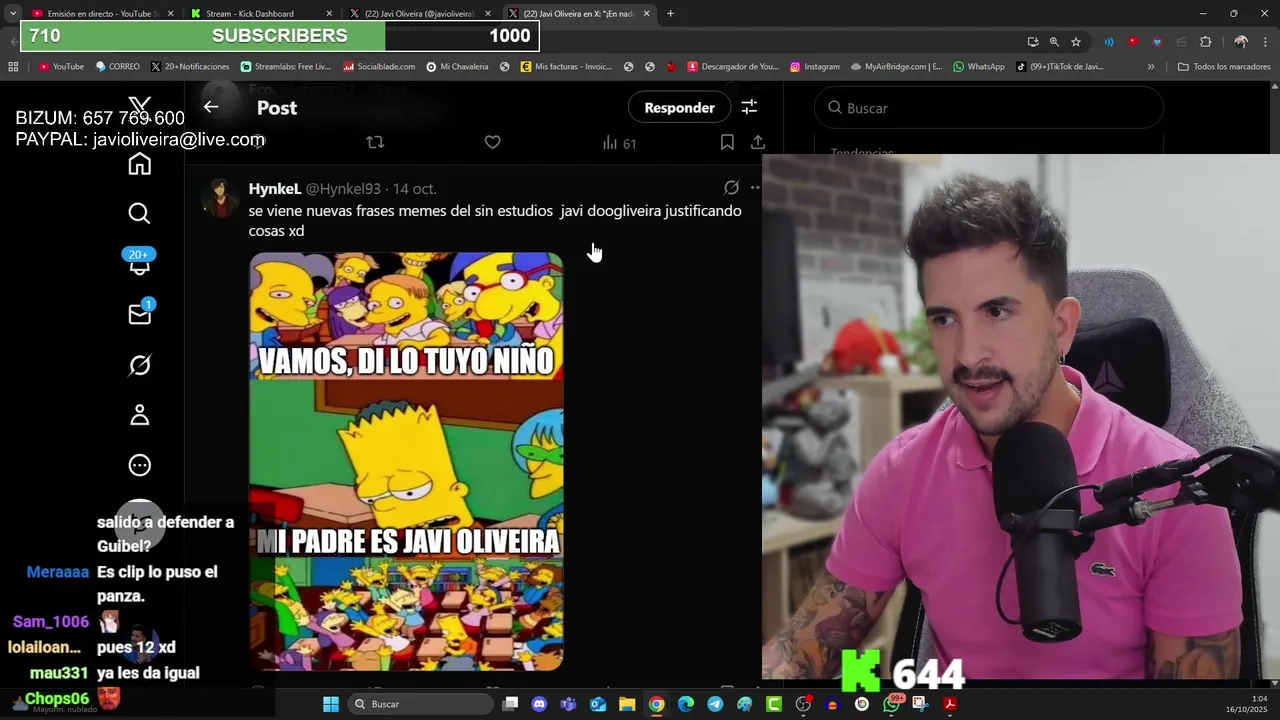Open Socialblade.com bookmark

[379, 66]
